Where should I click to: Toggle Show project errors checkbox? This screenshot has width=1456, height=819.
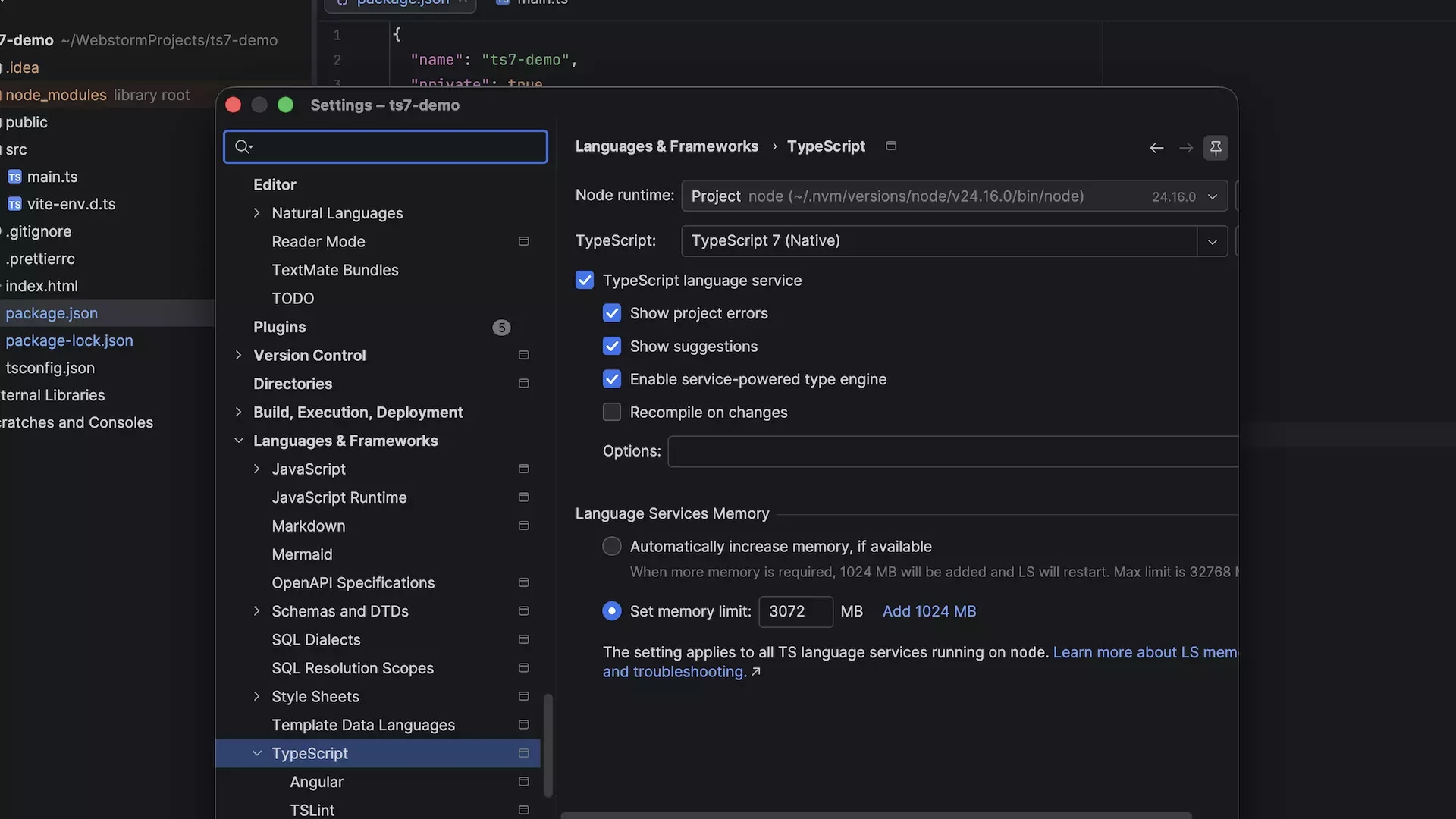(612, 313)
